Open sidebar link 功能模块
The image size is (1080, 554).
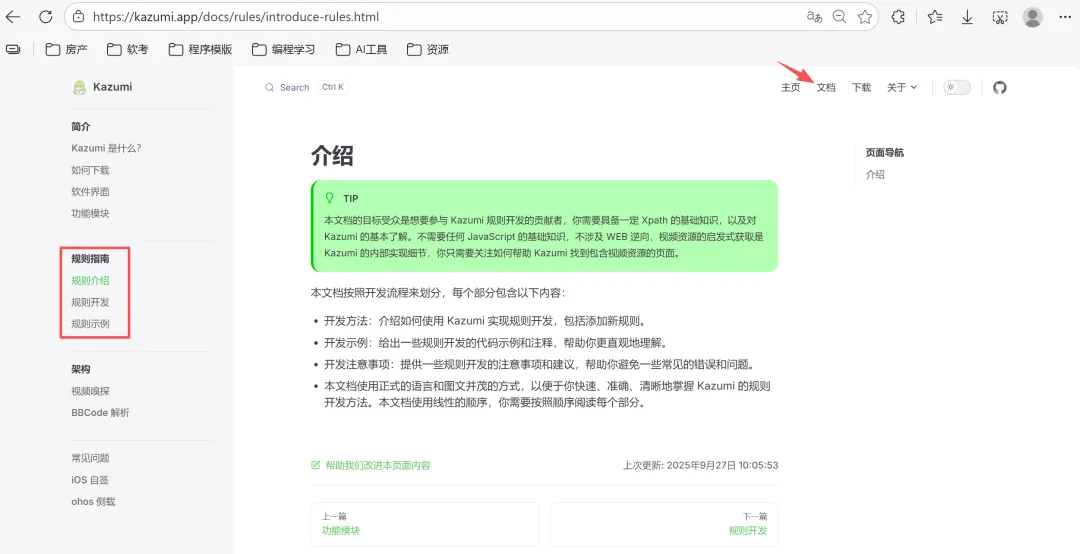point(90,214)
